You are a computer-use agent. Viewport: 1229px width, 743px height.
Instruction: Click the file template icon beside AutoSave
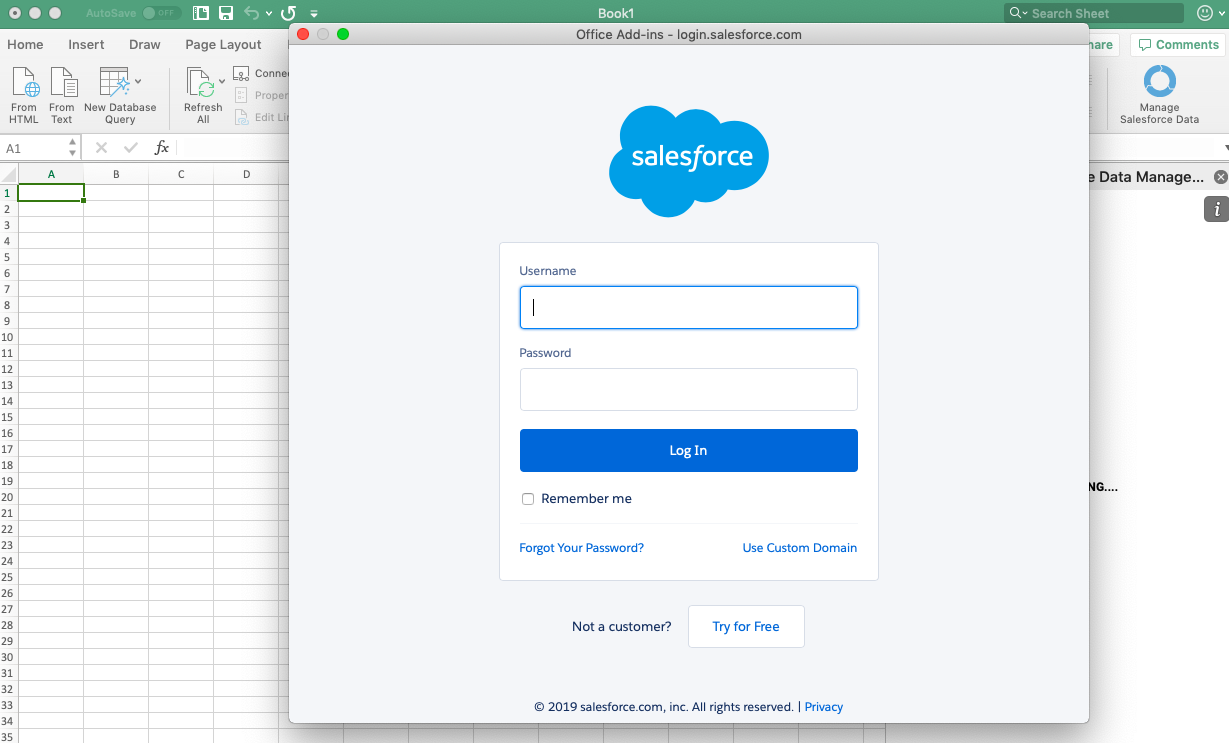point(201,13)
